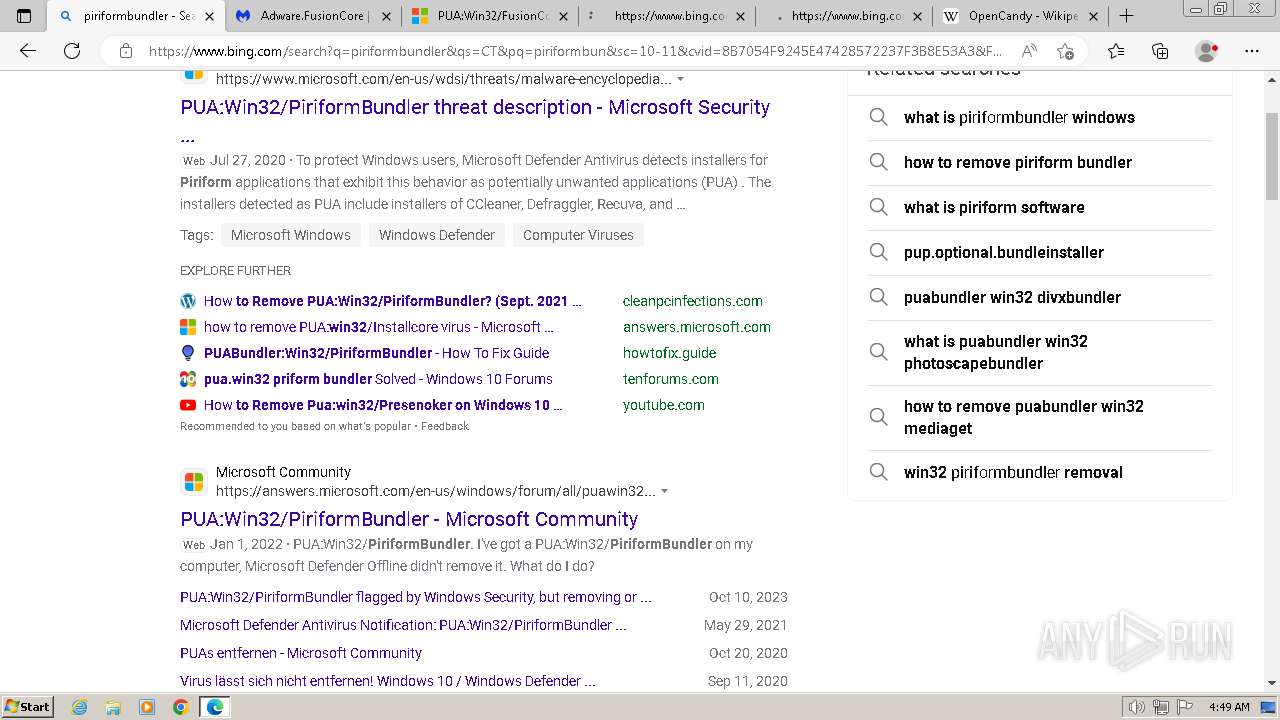Open File Explorer from taskbar
This screenshot has height=720, width=1280.
tap(113, 707)
